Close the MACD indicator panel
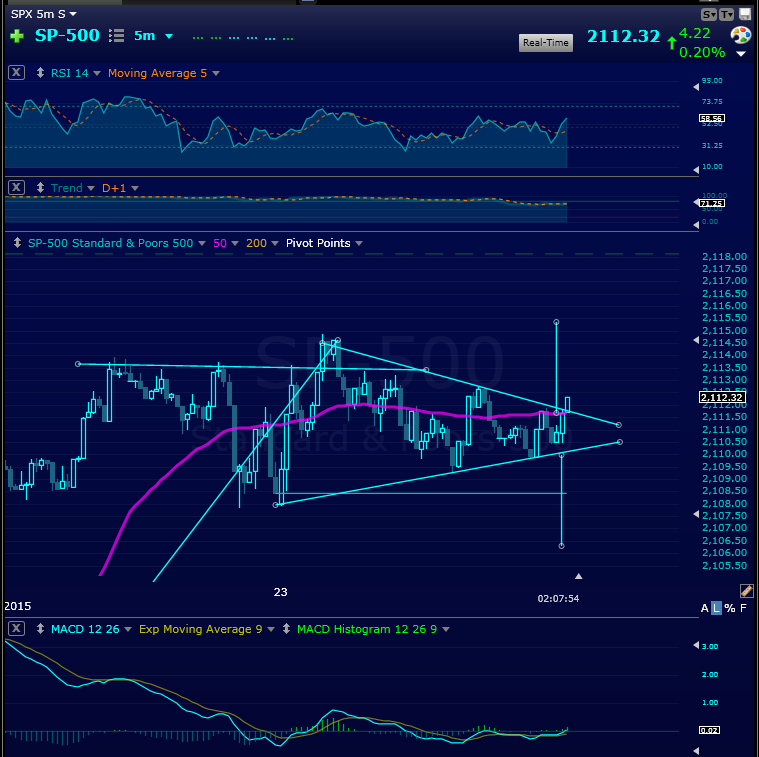 (x=16, y=628)
